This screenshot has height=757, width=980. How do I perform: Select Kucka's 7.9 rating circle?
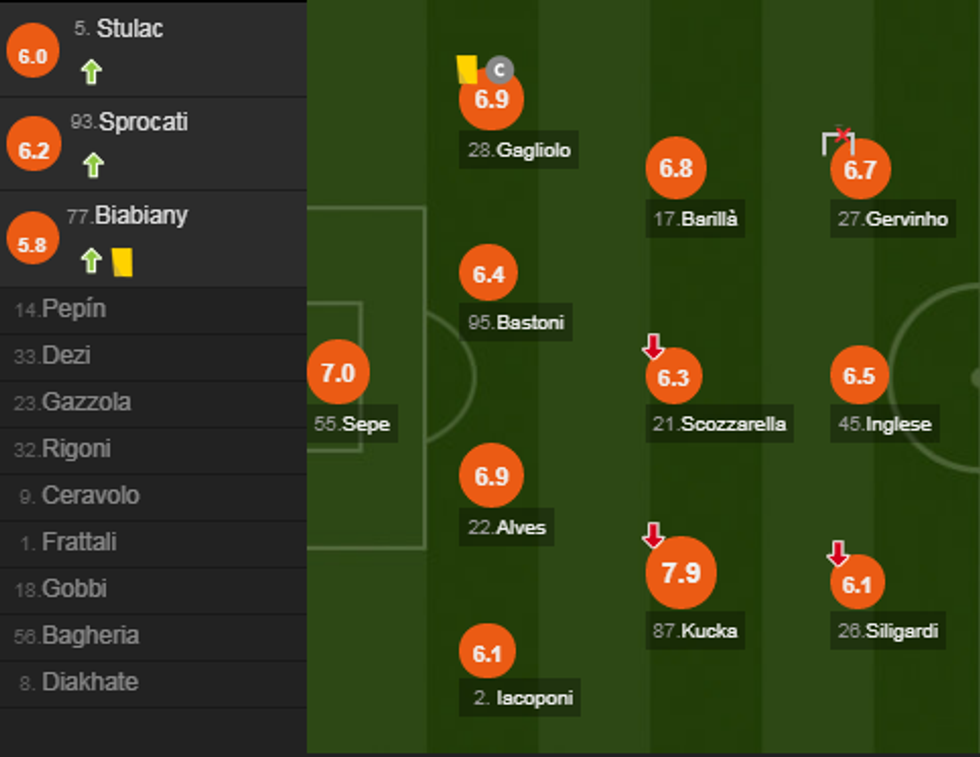681,573
